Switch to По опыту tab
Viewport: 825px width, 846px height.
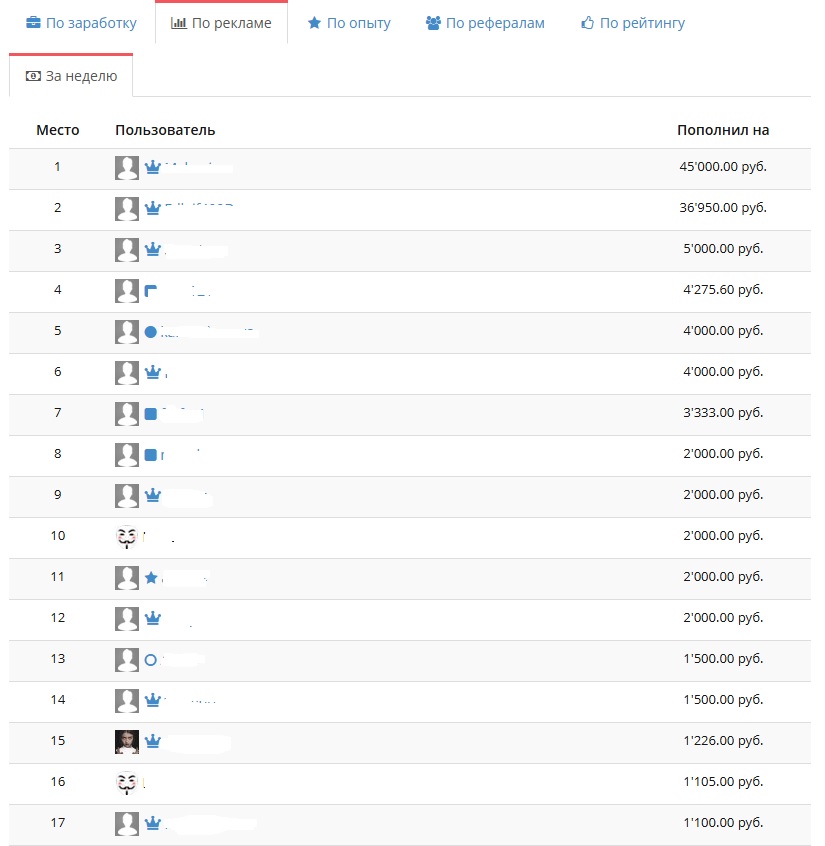pos(349,23)
